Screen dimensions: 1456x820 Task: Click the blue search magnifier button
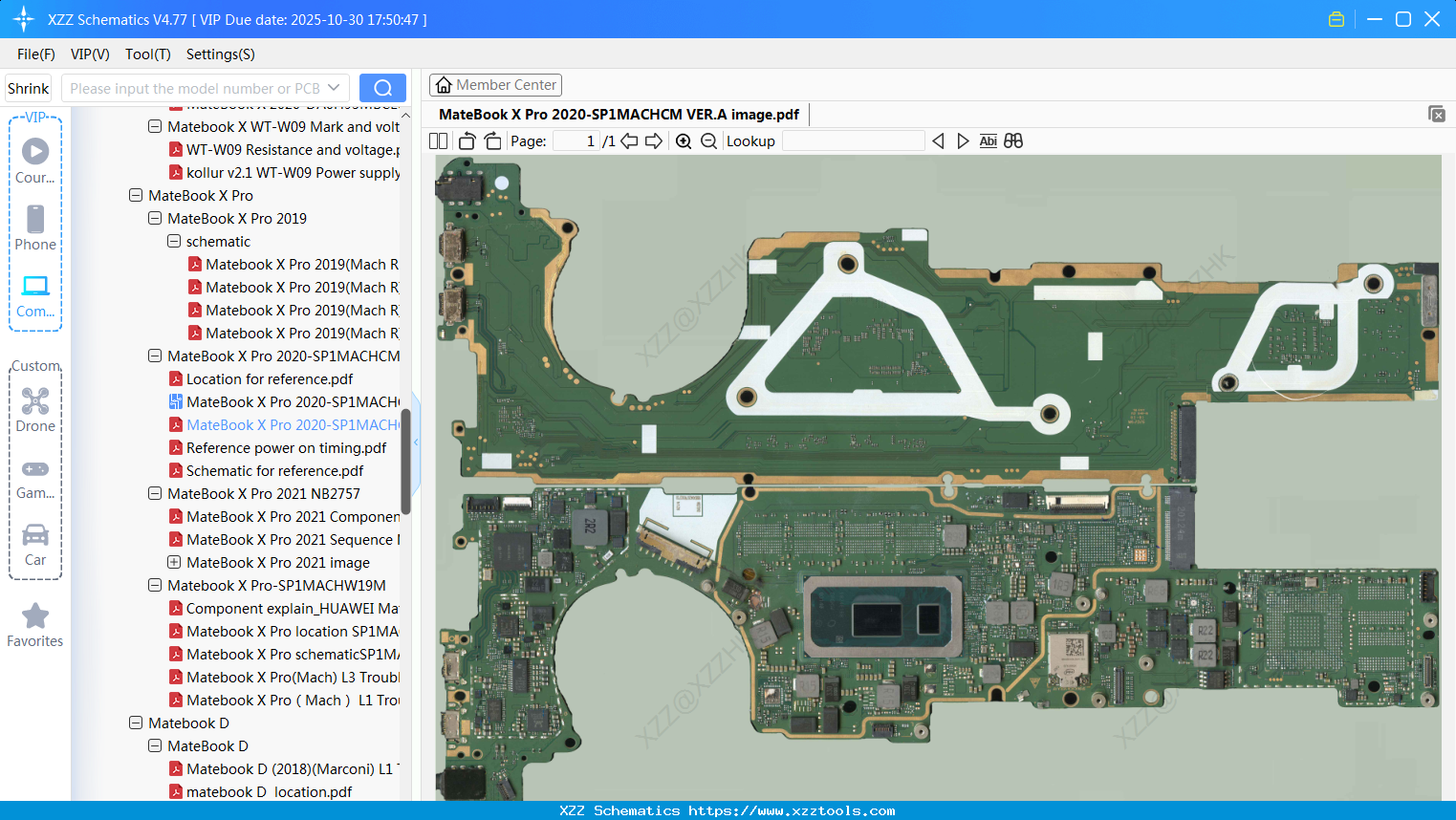tap(382, 88)
